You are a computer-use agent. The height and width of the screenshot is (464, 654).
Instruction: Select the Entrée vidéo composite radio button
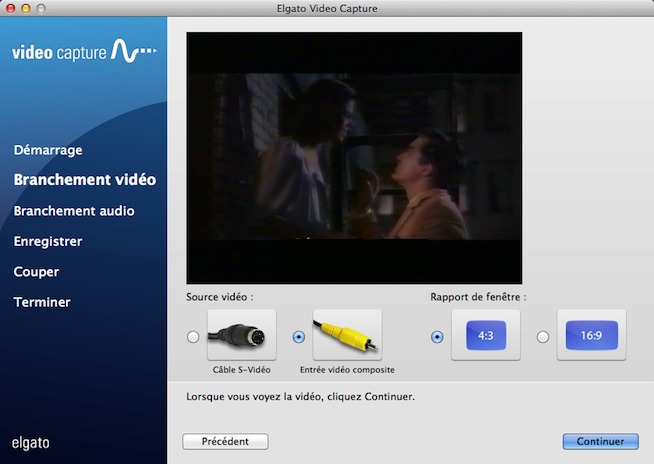pyautogui.click(x=299, y=337)
